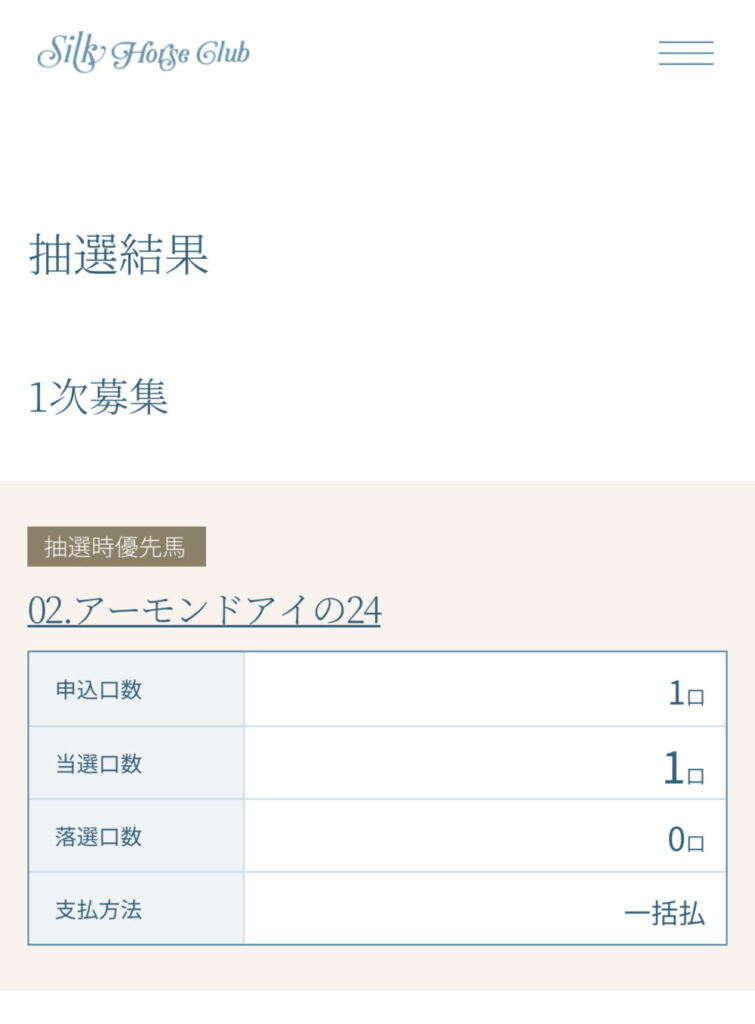Click the word Silk in the logo
Image resolution: width=755 pixels, height=1024 pixels.
pyautogui.click(x=71, y=52)
